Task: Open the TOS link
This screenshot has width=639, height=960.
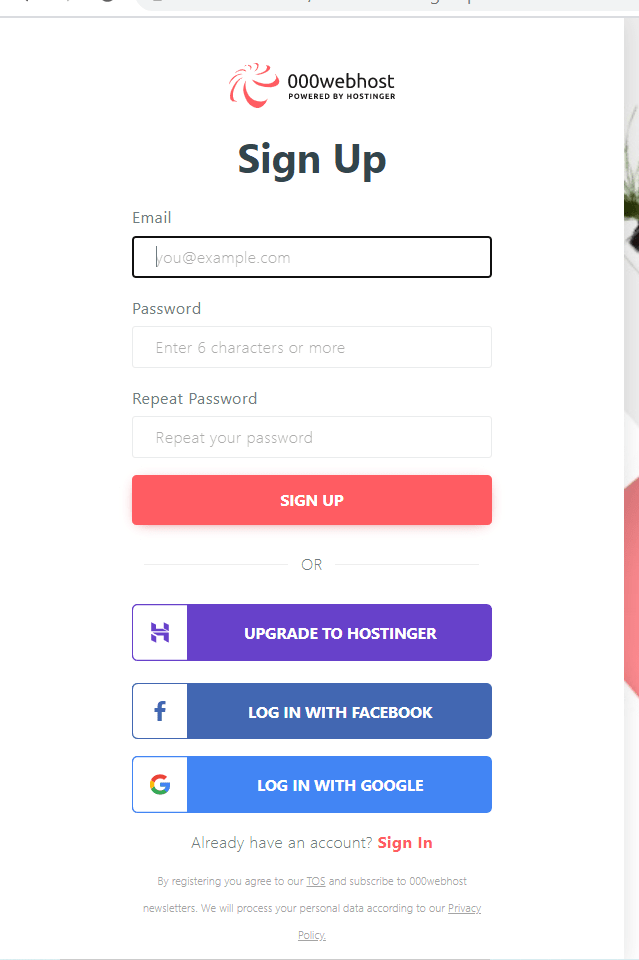Action: point(316,882)
